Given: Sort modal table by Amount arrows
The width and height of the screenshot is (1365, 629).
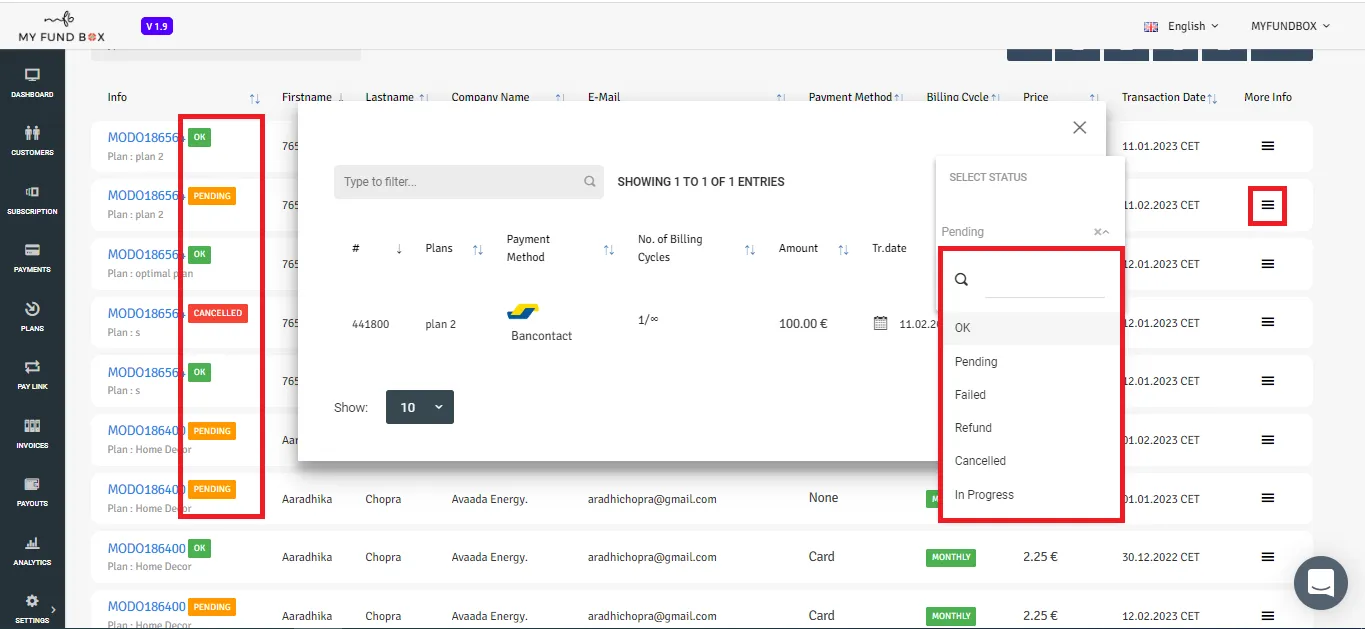Looking at the screenshot, I should point(843,249).
